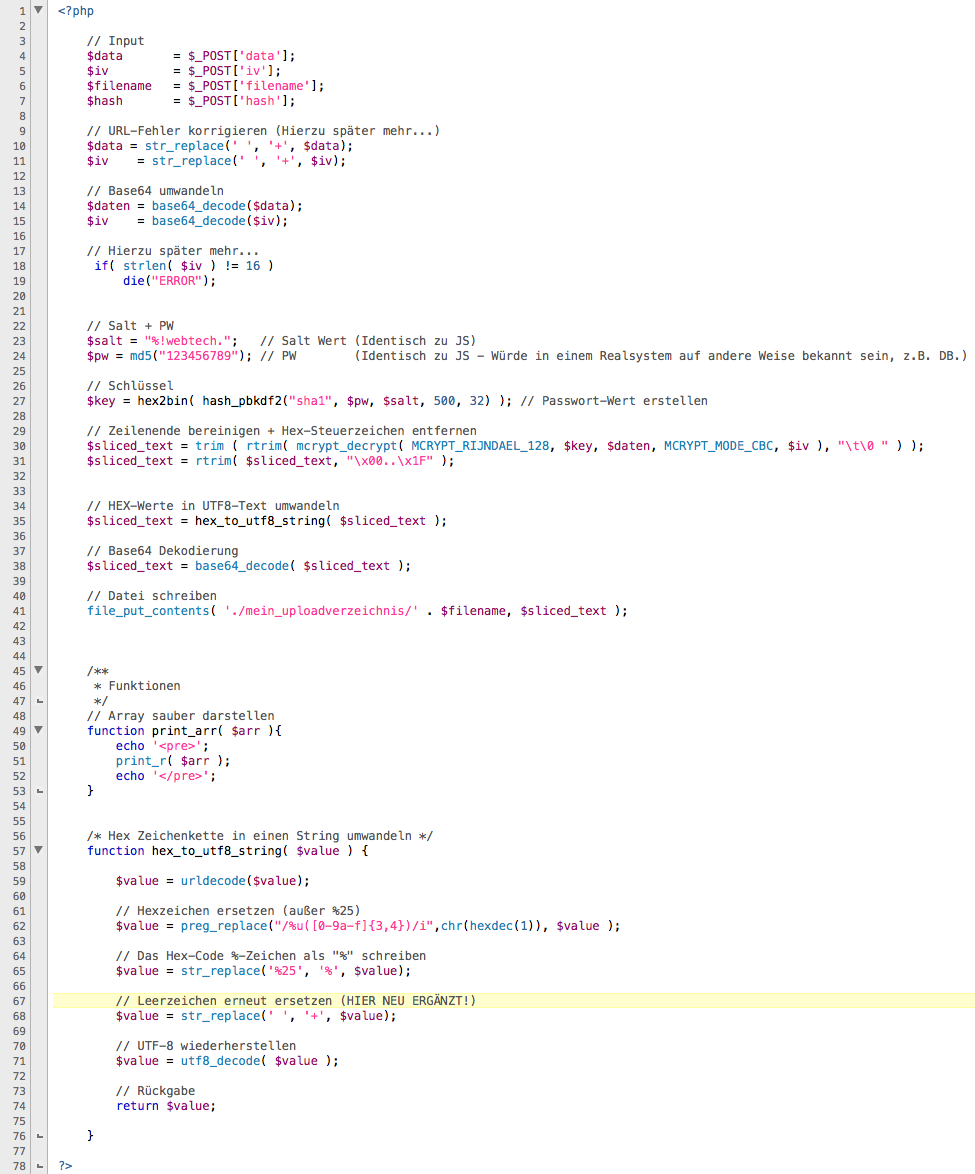Click line number 24 in the gutter
975x1174 pixels.
click(x=19, y=356)
